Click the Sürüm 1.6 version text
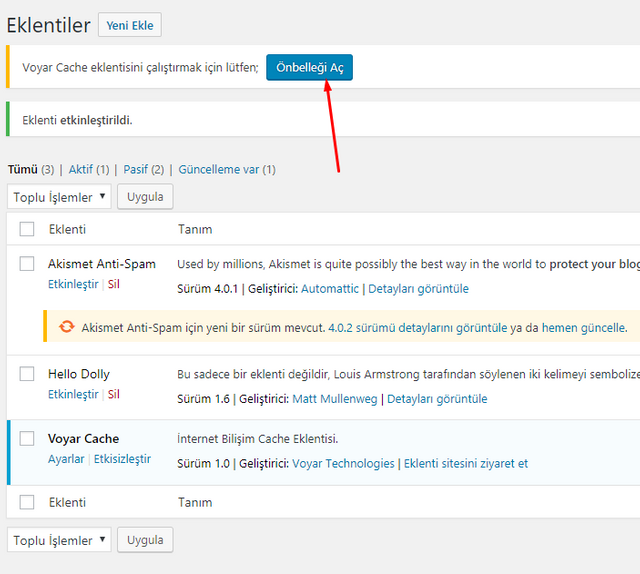640x574 pixels. pyautogui.click(x=203, y=399)
